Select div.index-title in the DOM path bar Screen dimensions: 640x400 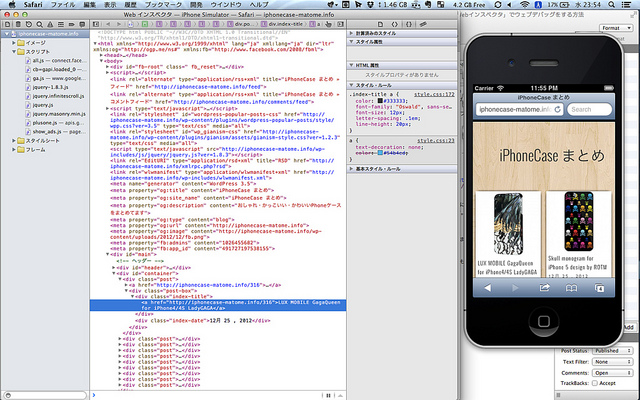[282, 24]
